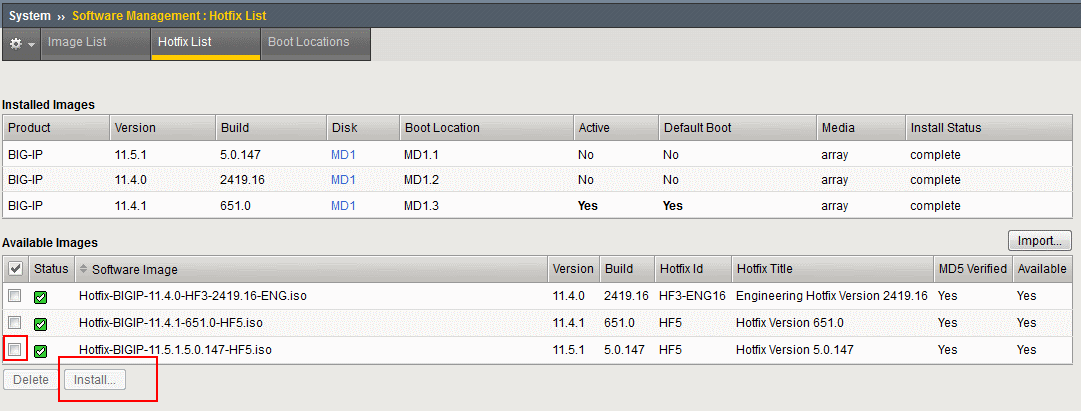This screenshot has width=1081, height=411.
Task: Click Software Management : Hotfix List title
Action: tap(169, 15)
